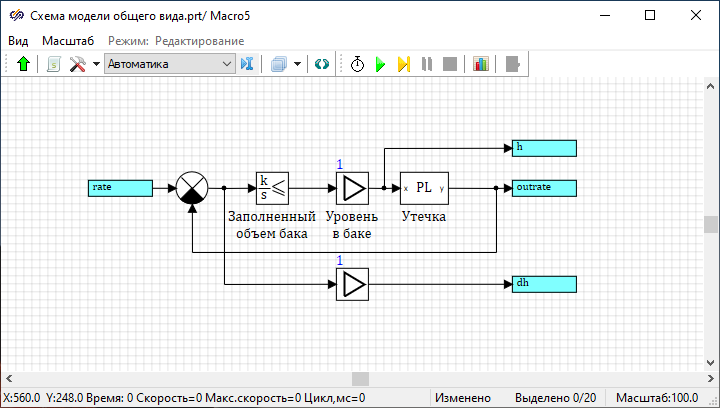Screen dimensions: 720x408
Task: Select the PL Утечка block
Action: [425, 187]
